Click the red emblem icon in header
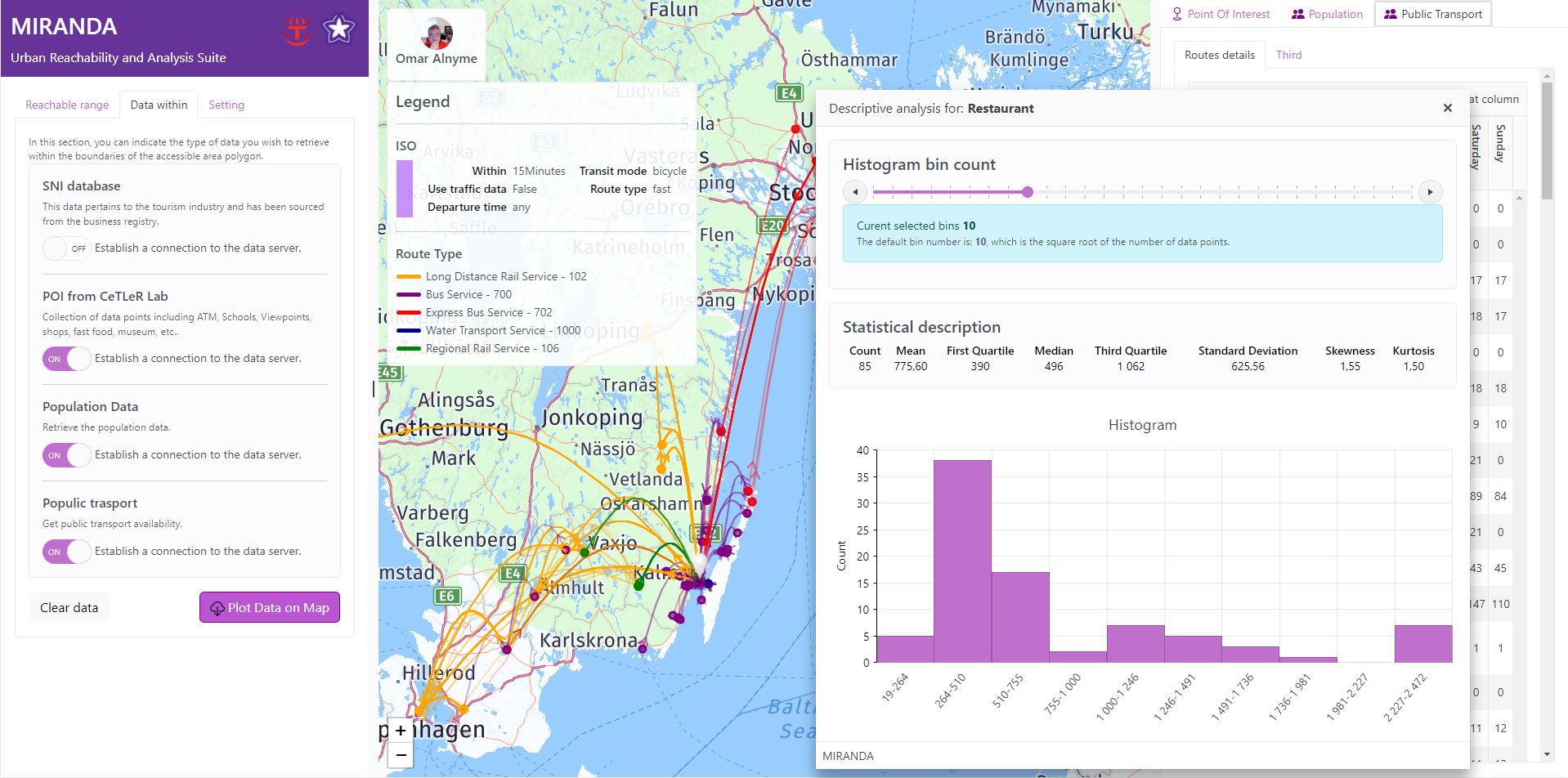1568x778 pixels. pos(297,30)
